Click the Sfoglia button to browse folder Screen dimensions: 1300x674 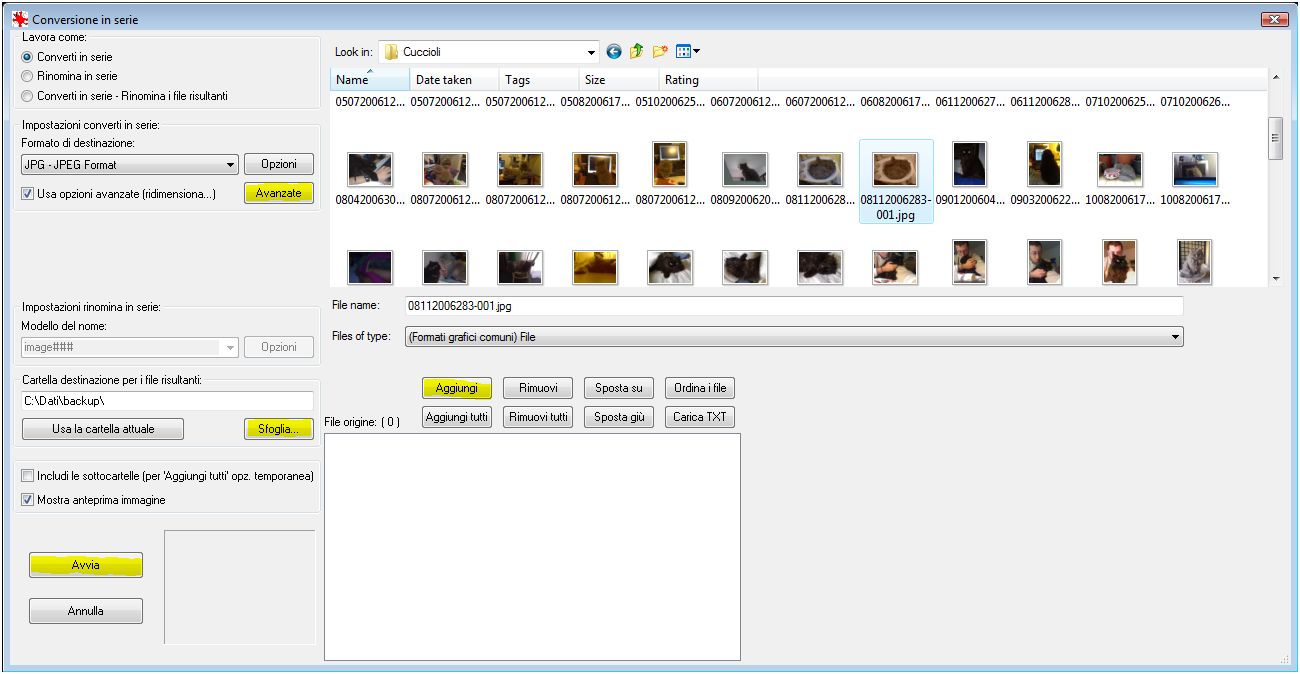(x=278, y=429)
